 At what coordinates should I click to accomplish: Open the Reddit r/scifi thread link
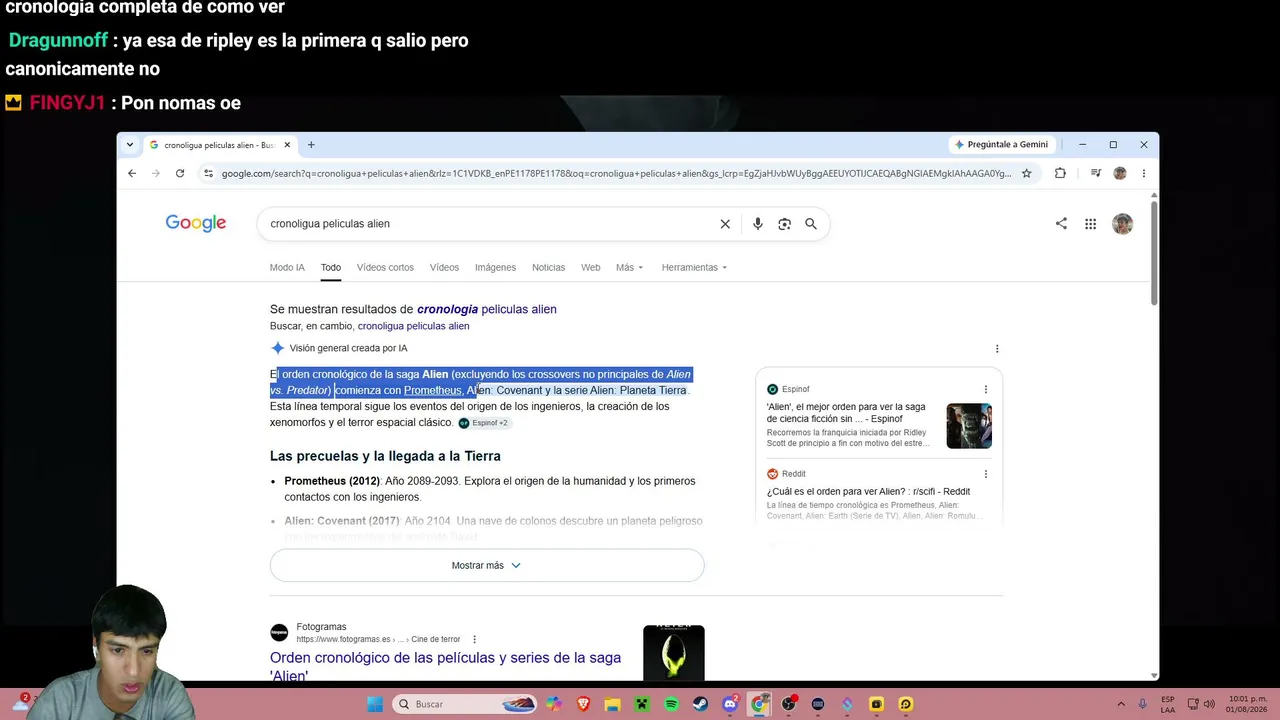[x=868, y=492]
